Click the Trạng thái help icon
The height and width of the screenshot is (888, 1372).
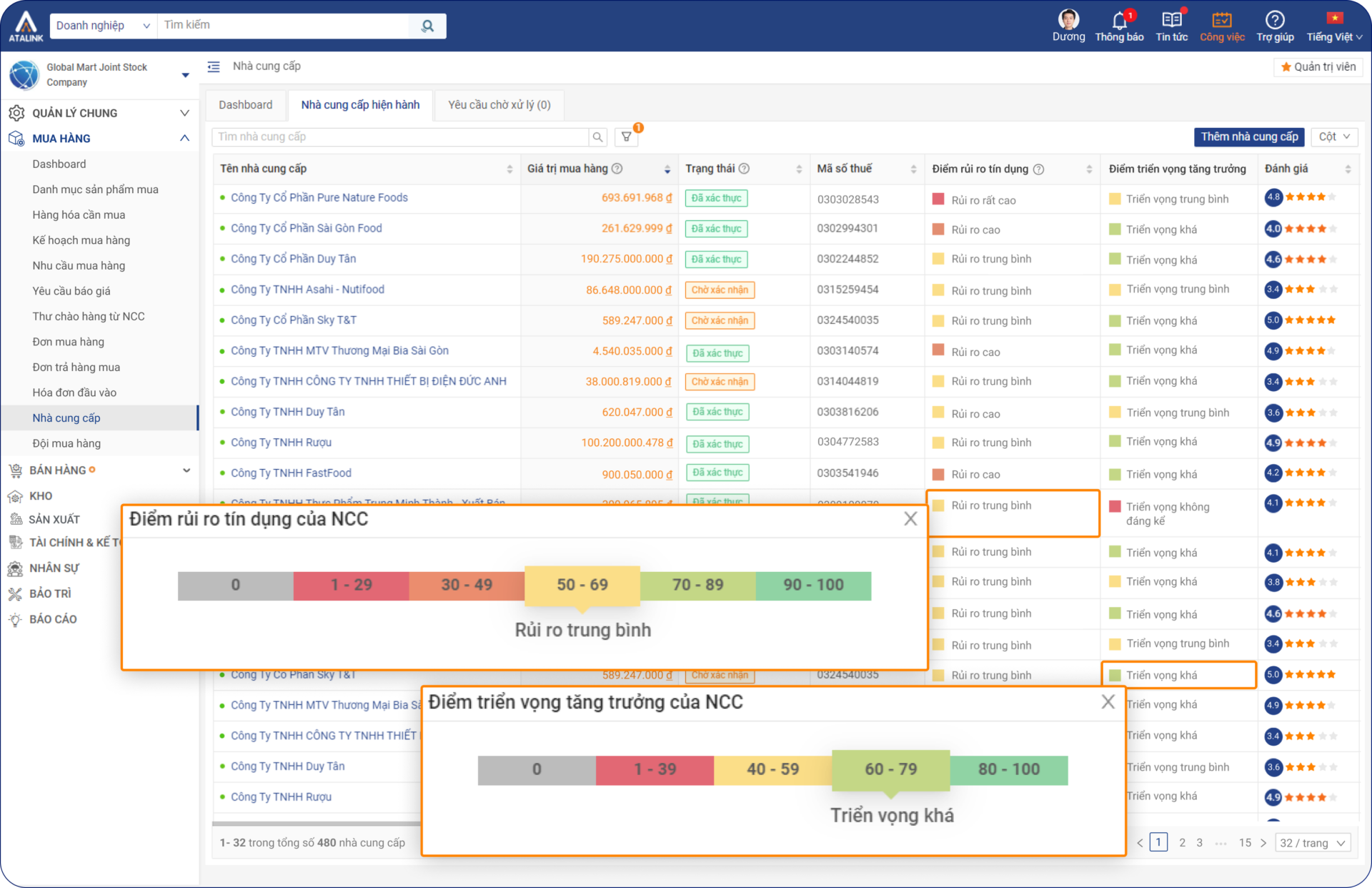744,169
